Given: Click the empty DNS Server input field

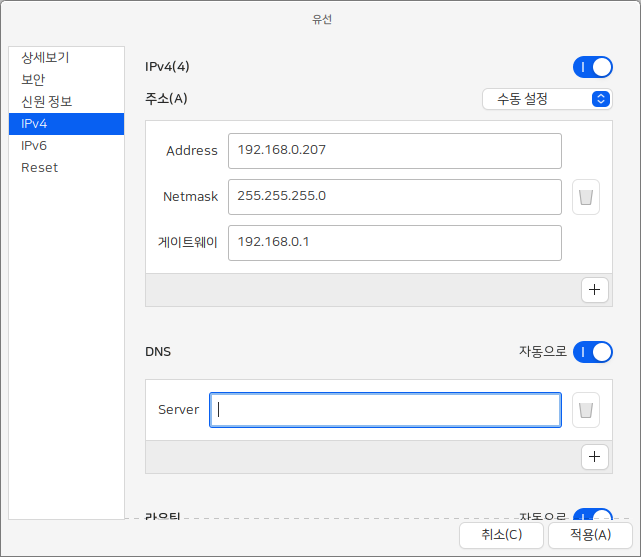Looking at the screenshot, I should tap(385, 410).
